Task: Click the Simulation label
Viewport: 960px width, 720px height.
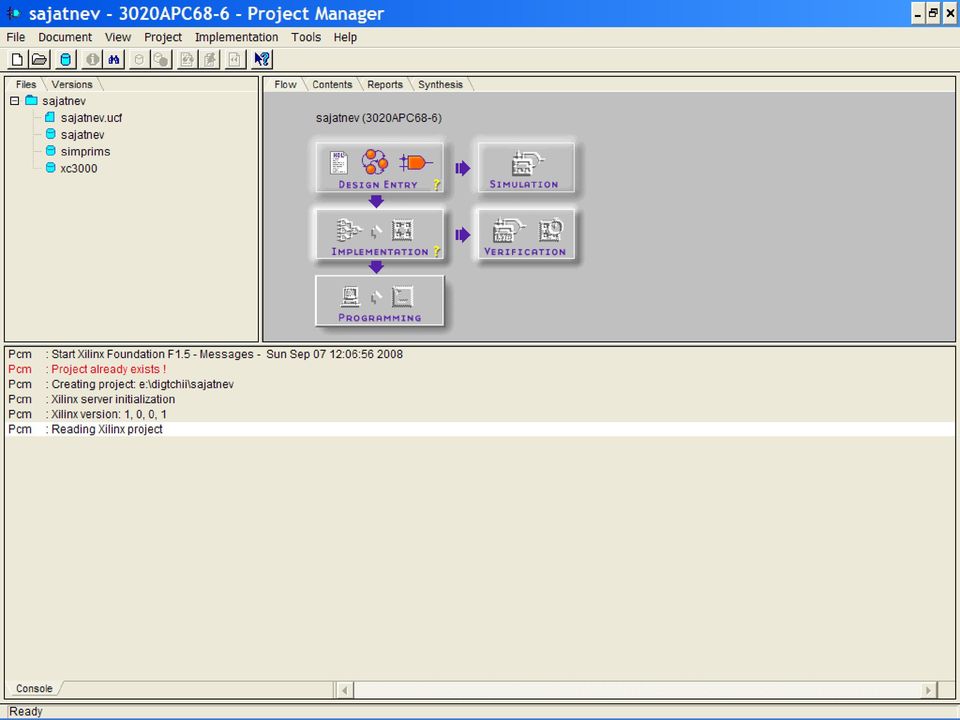Action: 524,184
